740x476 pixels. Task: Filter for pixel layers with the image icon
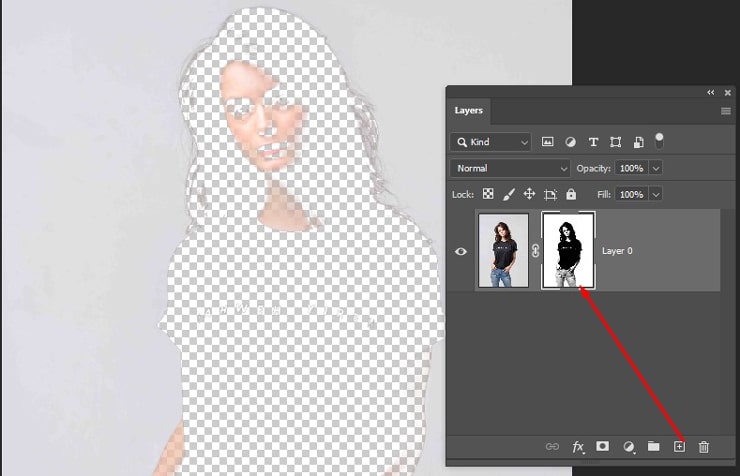pos(548,142)
